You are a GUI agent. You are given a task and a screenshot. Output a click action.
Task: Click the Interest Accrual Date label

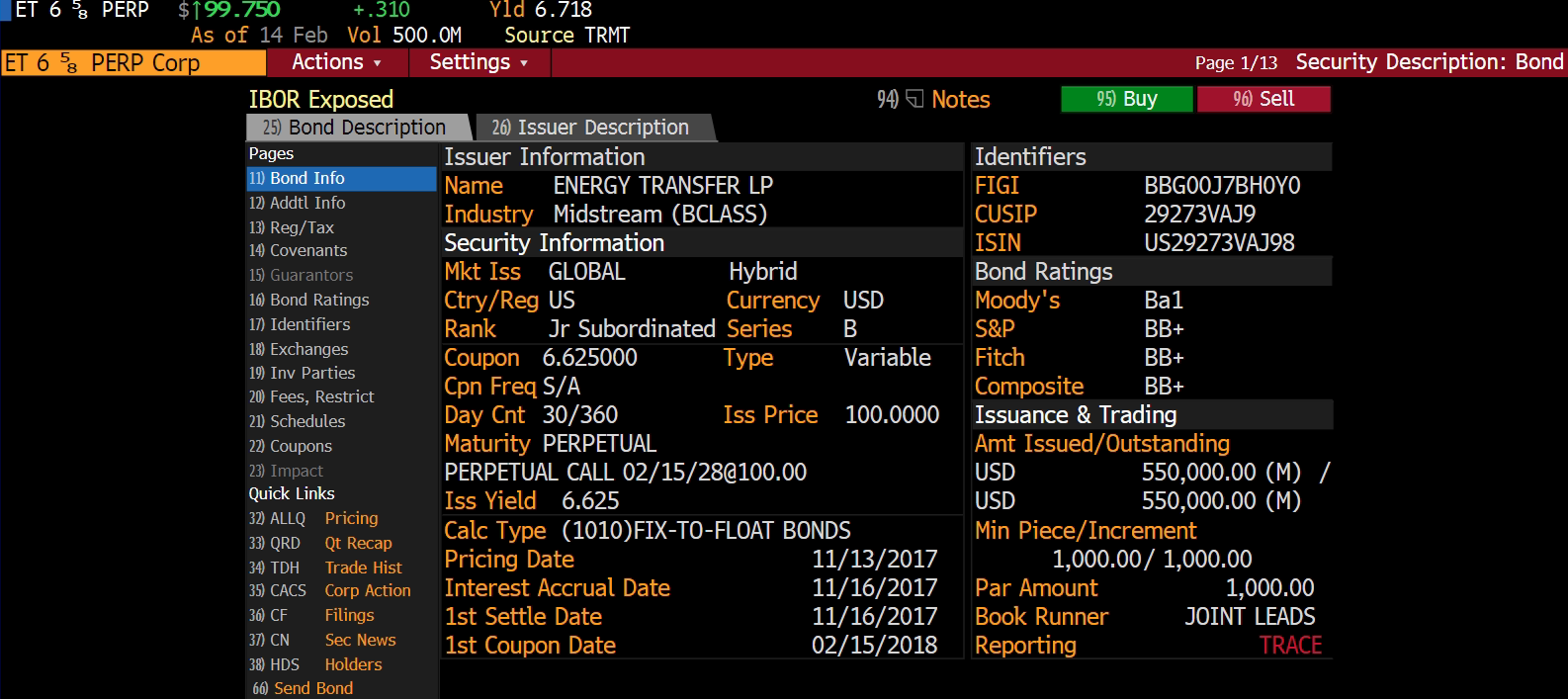coord(558,588)
